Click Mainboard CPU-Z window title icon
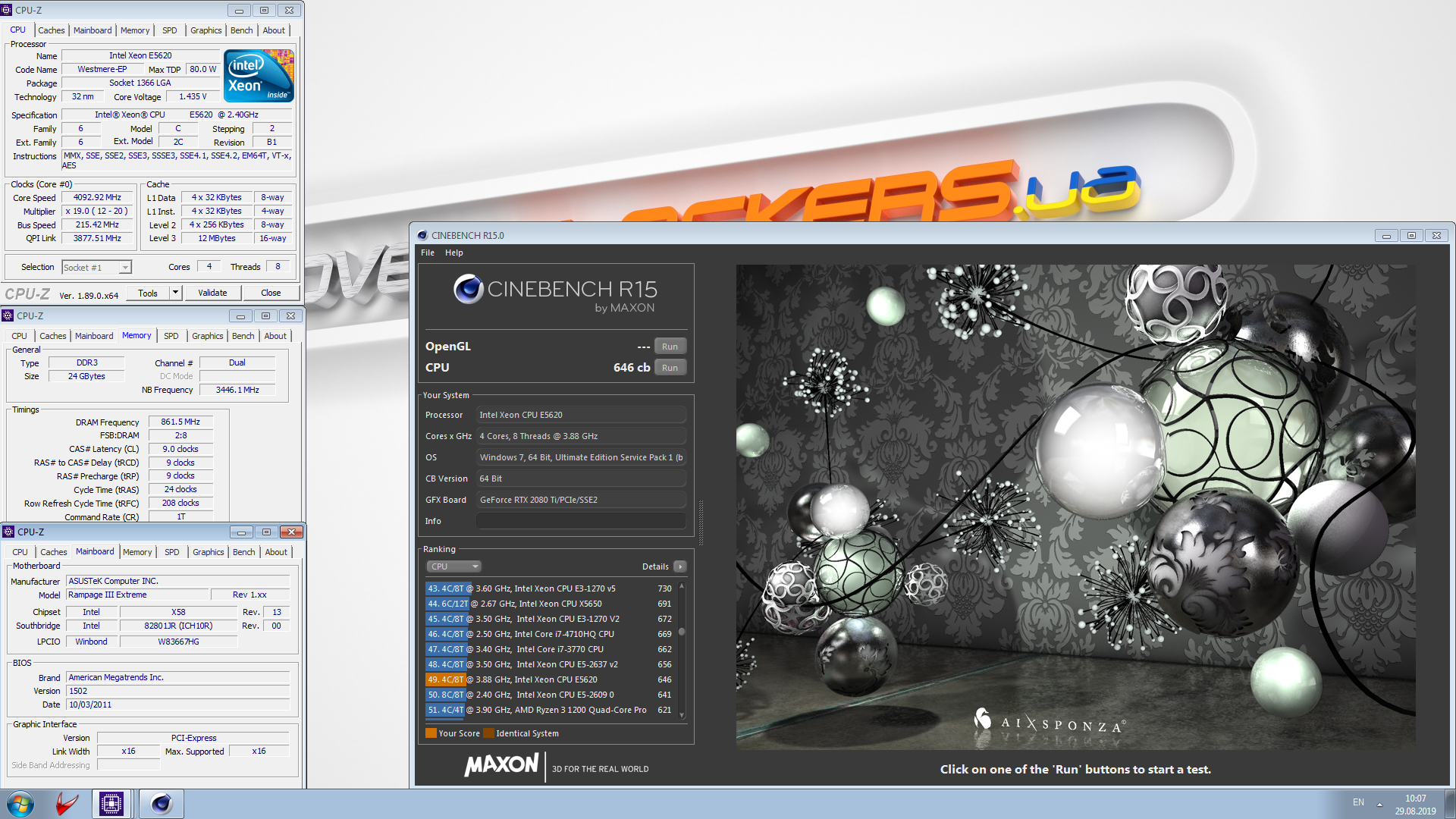 pyautogui.click(x=8, y=532)
